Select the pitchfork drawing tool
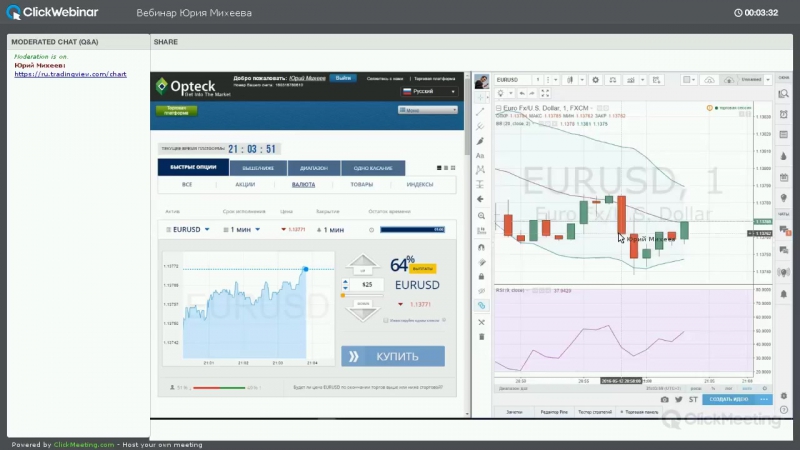 tap(481, 126)
